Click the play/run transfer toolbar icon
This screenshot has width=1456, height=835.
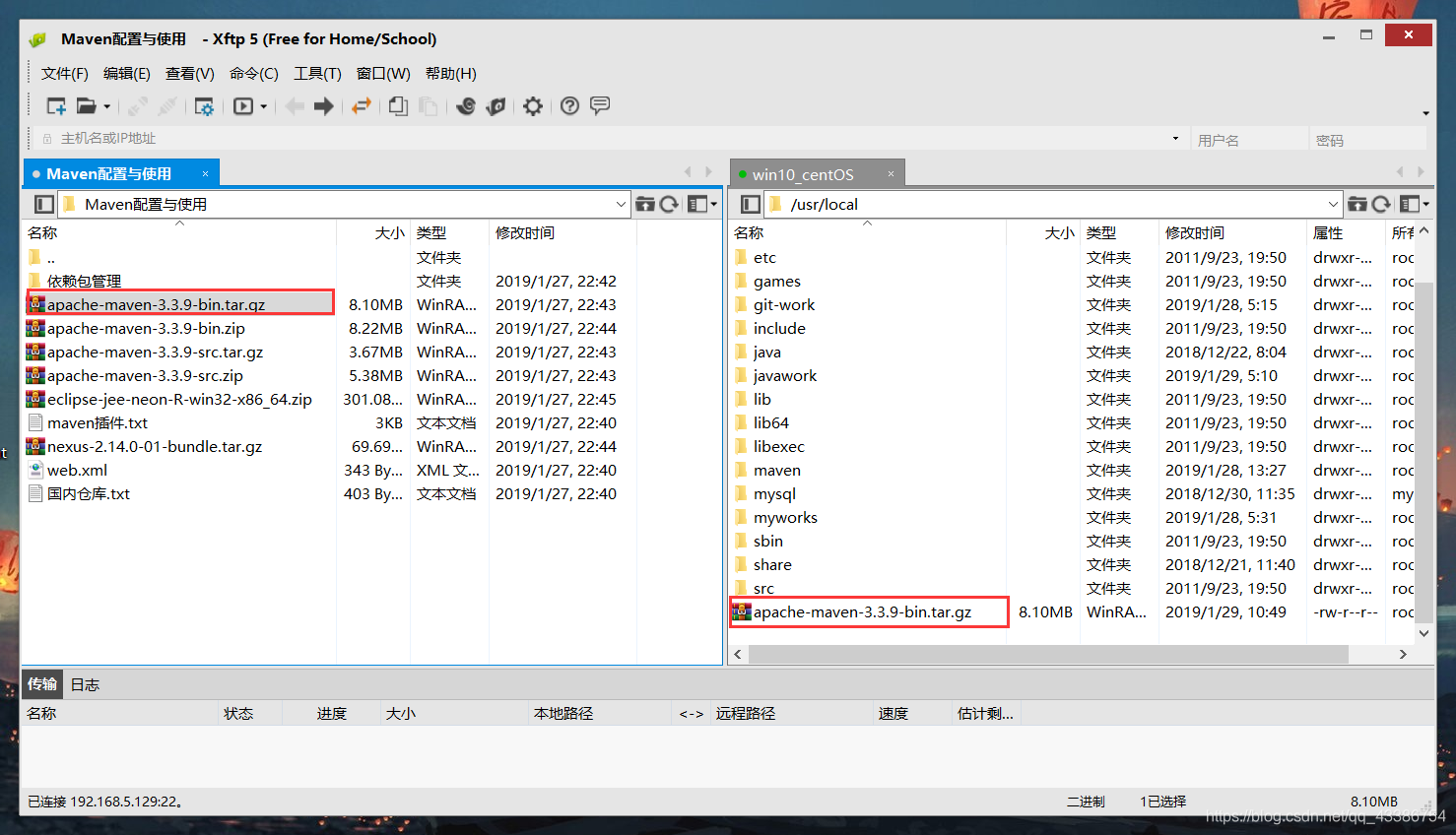coord(243,106)
